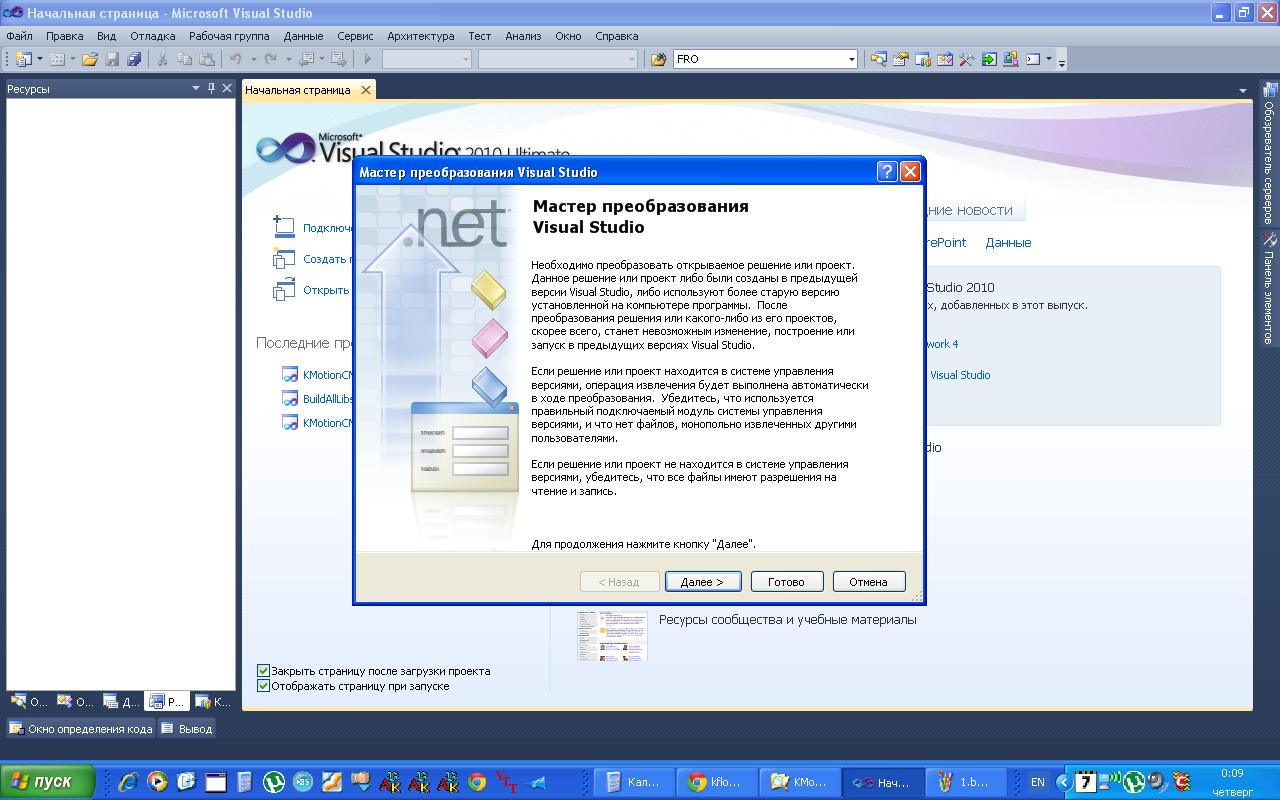Click the Toolbox hammer-and-wrench icon
Image resolution: width=1280 pixels, height=800 pixels.
[x=967, y=60]
